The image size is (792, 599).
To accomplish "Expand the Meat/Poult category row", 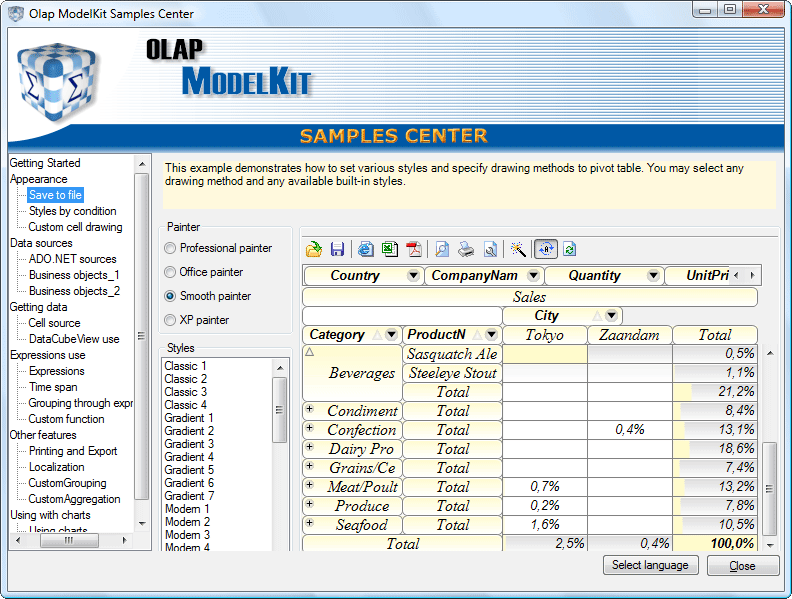I will pos(310,484).
